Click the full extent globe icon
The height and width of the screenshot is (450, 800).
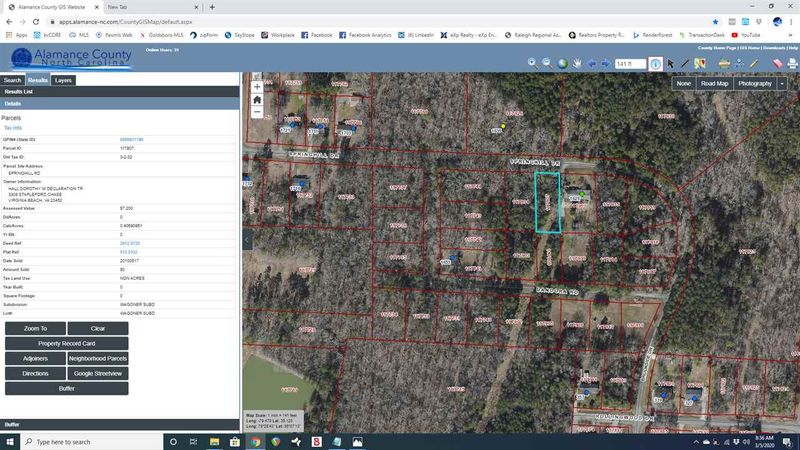tap(562, 63)
